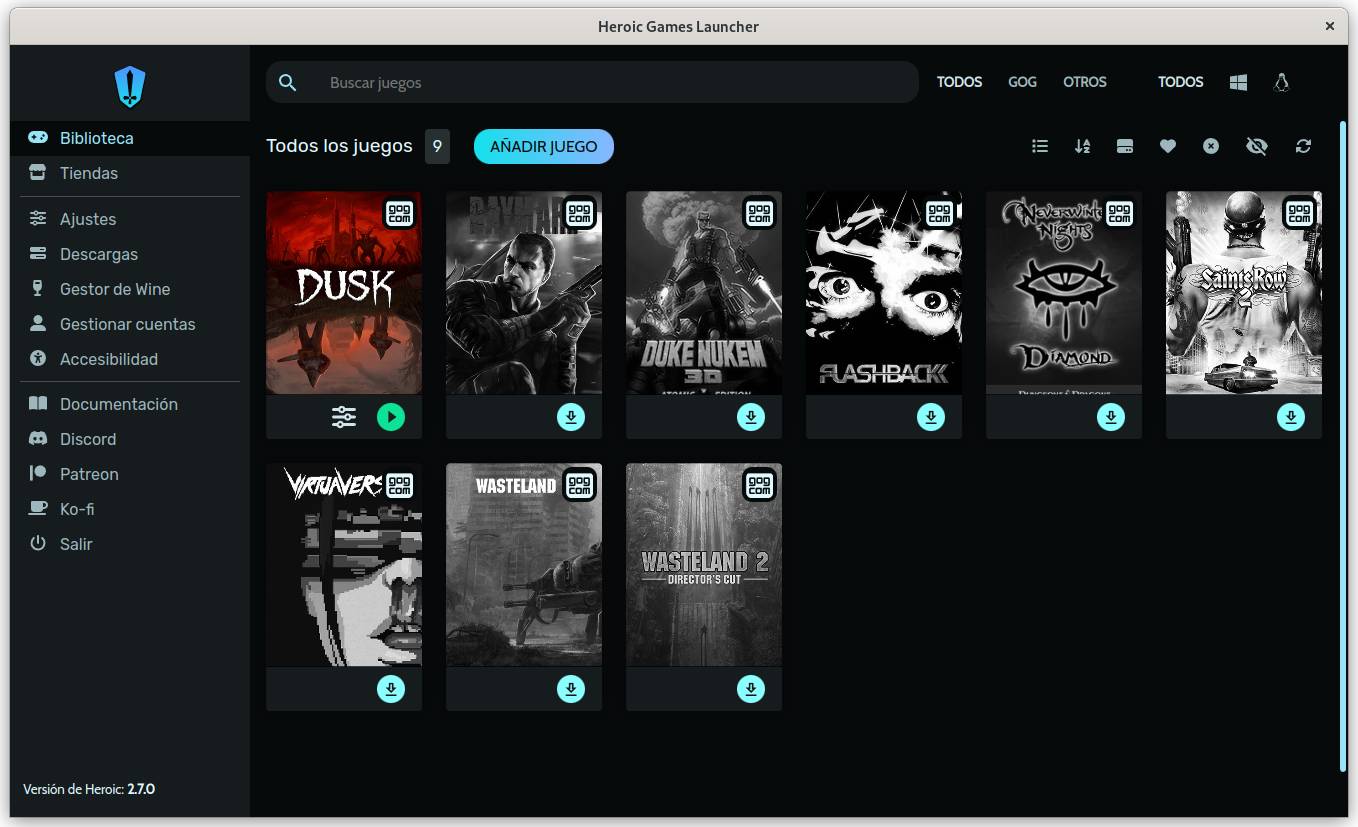Toggle favourites heart filter

[x=1168, y=146]
